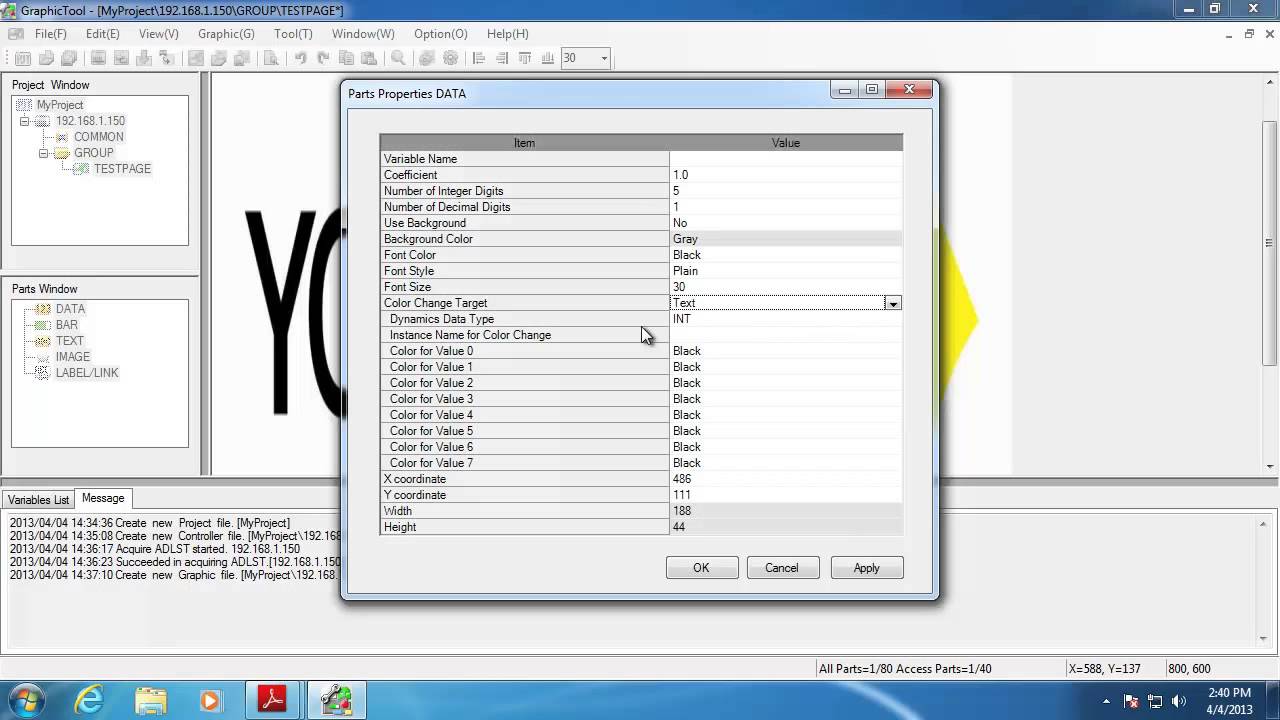Click the Font Color value Black
This screenshot has height=720, width=1280.
click(x=786, y=255)
